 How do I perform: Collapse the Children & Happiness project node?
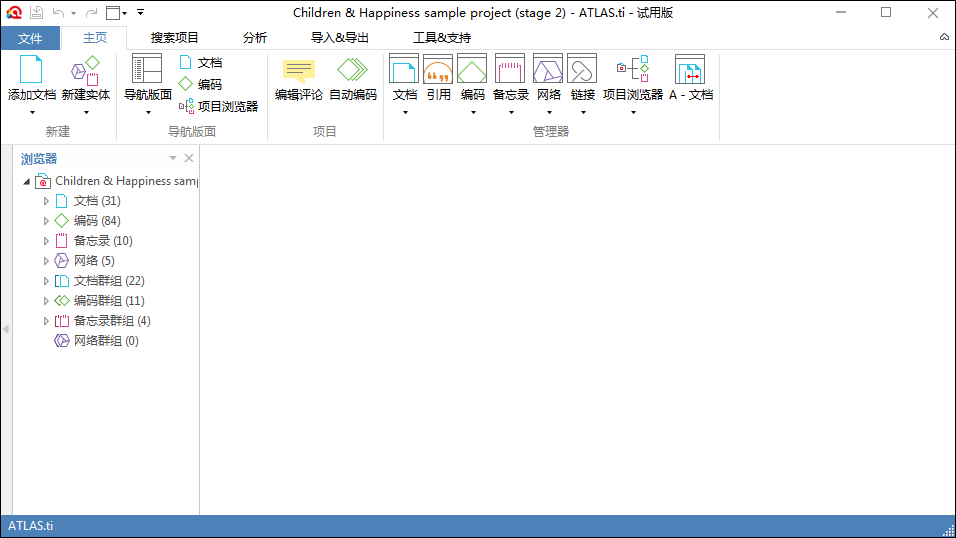point(26,181)
